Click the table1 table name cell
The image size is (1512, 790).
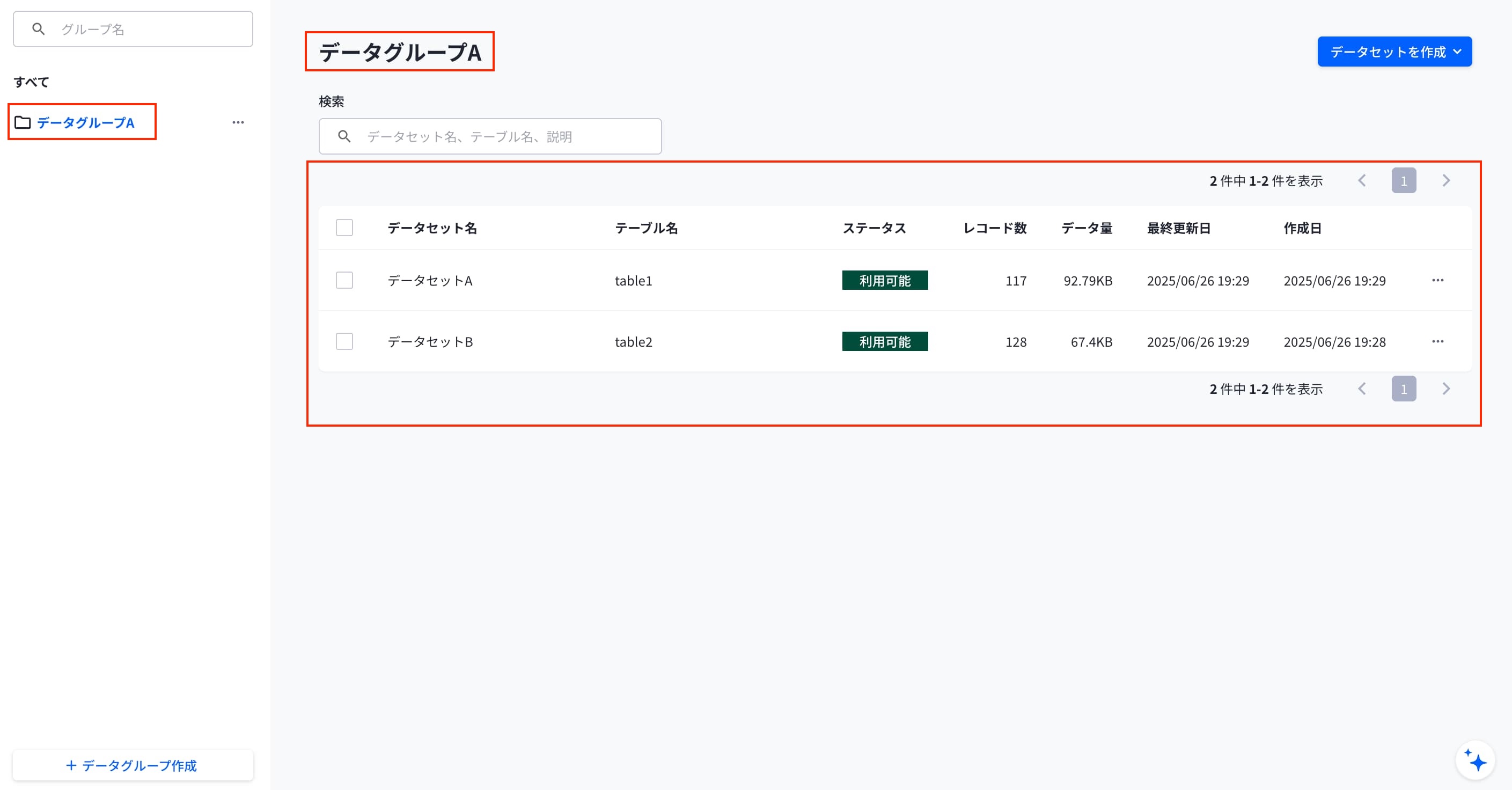click(633, 281)
